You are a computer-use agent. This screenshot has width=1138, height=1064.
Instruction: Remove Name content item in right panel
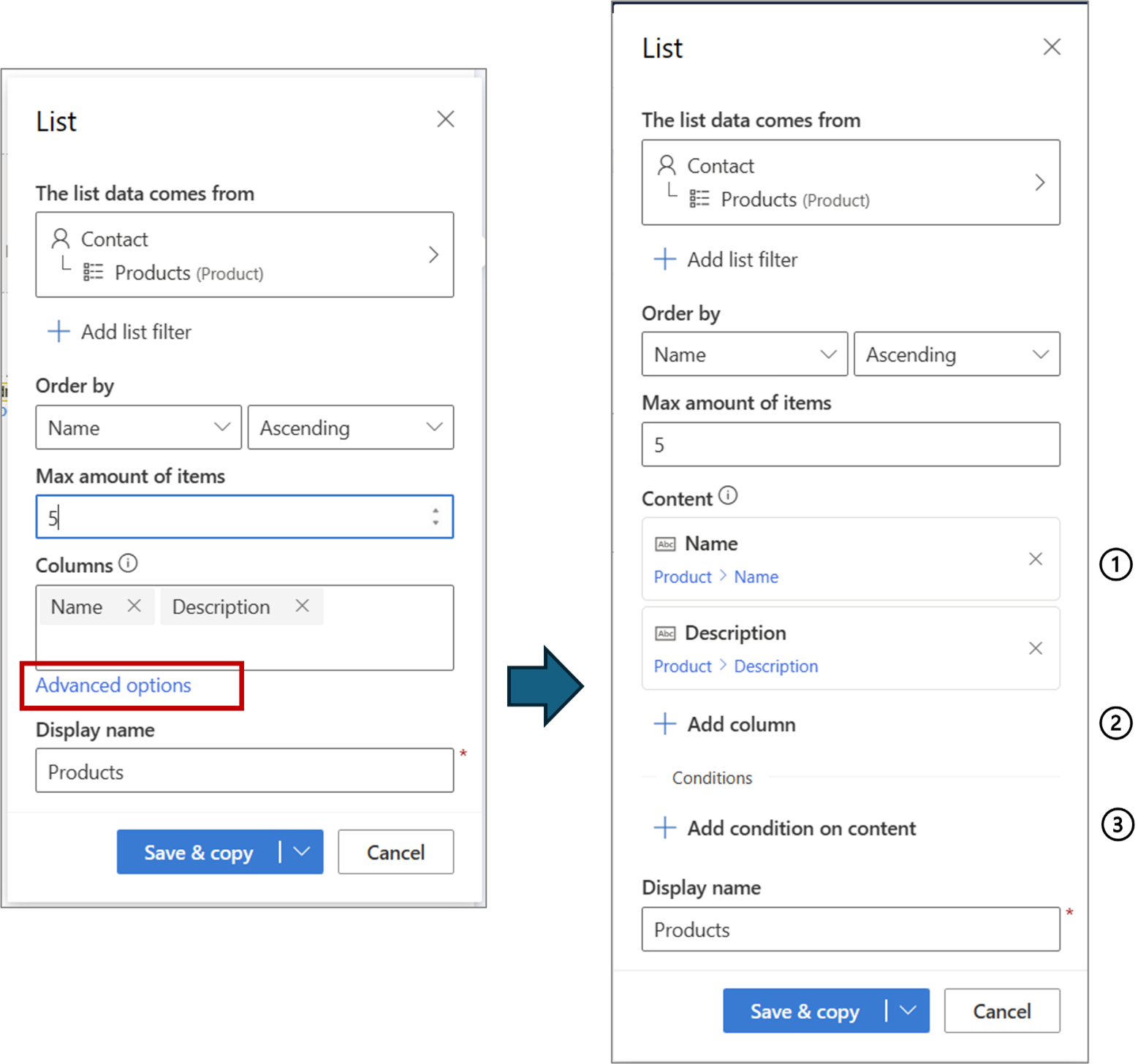(x=1035, y=559)
